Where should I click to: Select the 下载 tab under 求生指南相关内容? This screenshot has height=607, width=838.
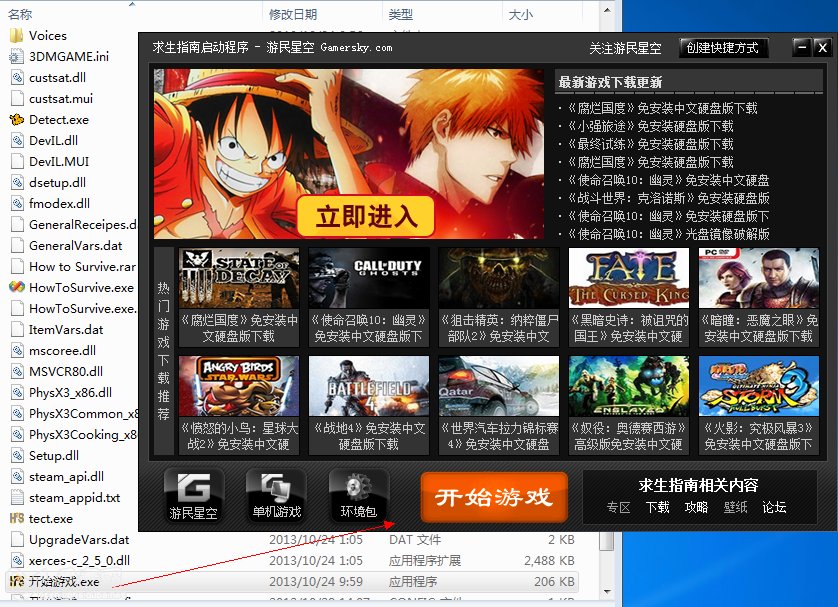(x=657, y=507)
